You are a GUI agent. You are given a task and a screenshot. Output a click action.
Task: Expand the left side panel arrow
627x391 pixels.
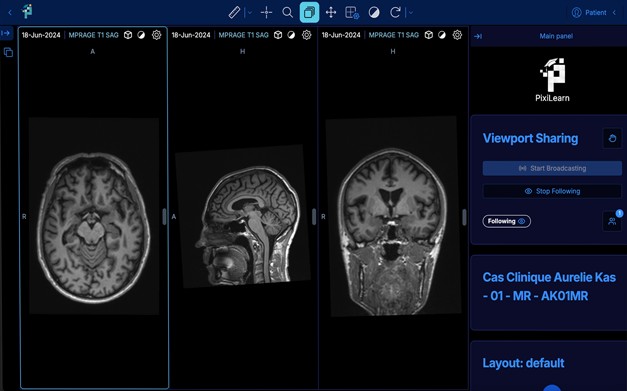pyautogui.click(x=6, y=33)
